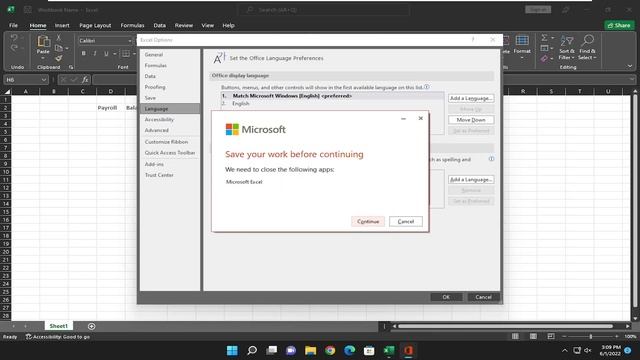This screenshot has height=360, width=640.
Task: Open the Find & Select dropdown
Action: point(587,48)
